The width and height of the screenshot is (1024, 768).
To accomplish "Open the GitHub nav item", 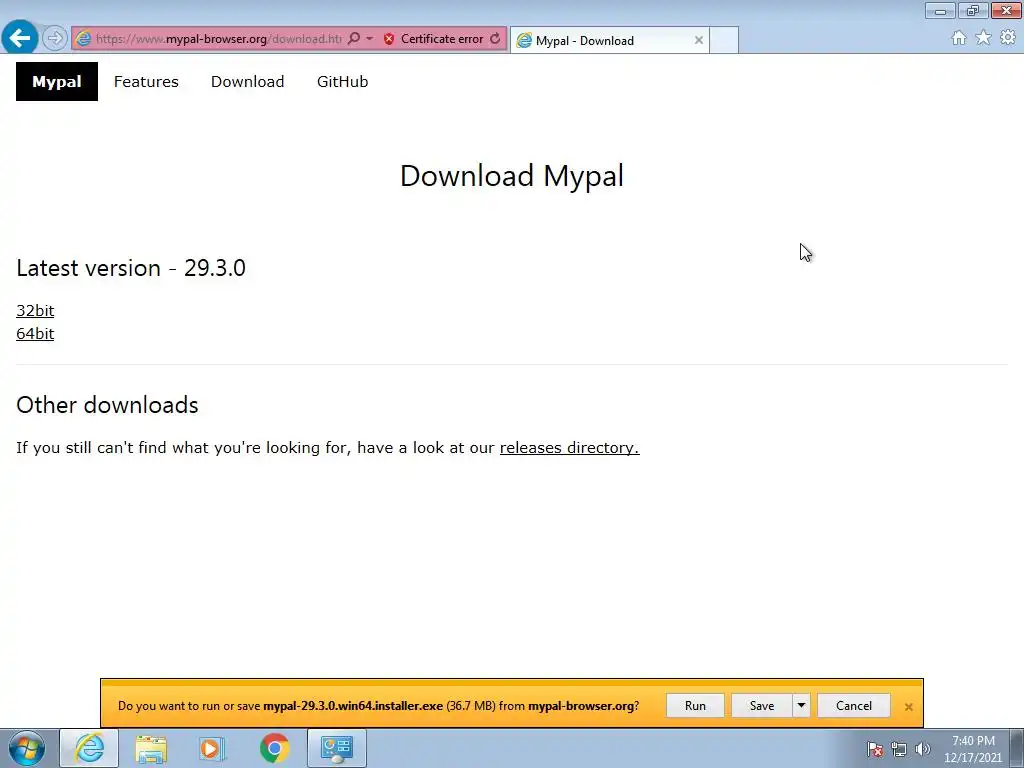I will pyautogui.click(x=343, y=82).
